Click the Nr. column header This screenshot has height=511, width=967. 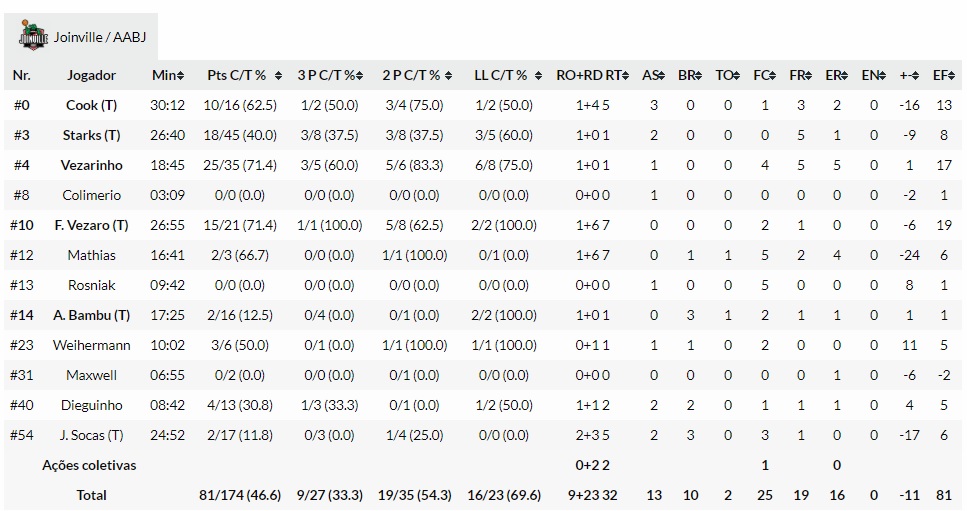[x=22, y=75]
